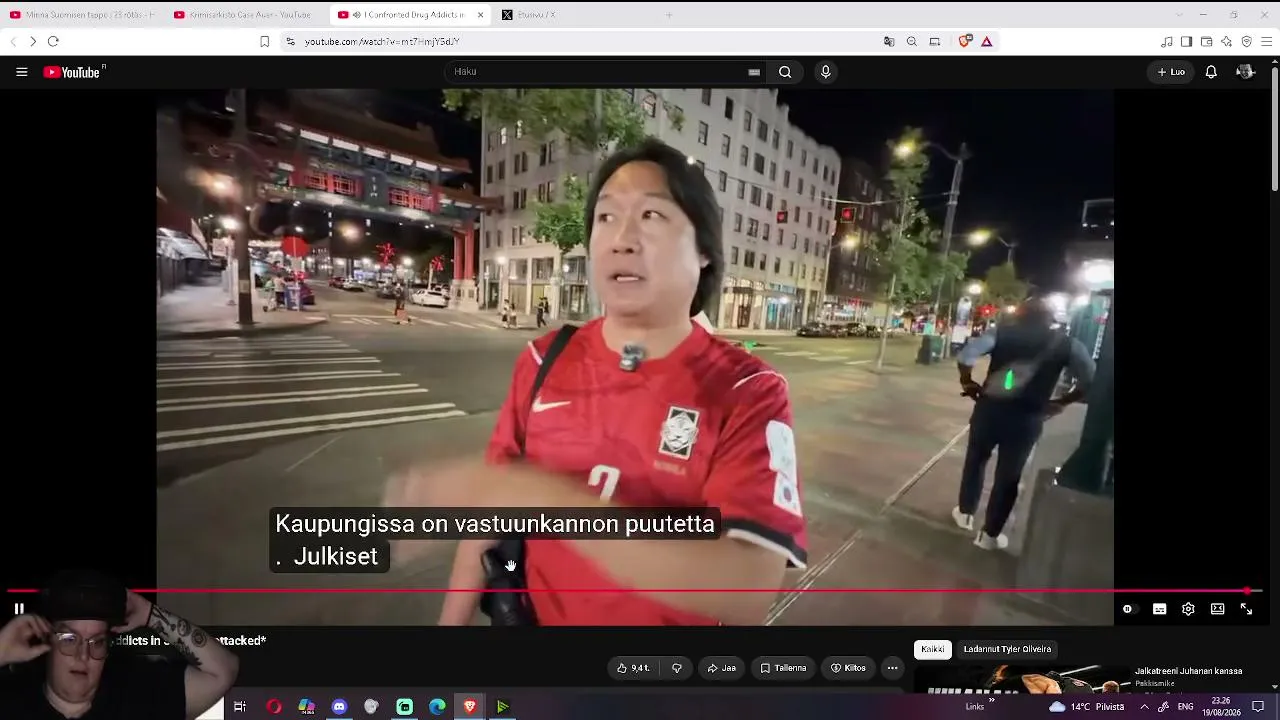Click the Kiitos thanks button
Screen dimensions: 1280x720
pos(848,668)
